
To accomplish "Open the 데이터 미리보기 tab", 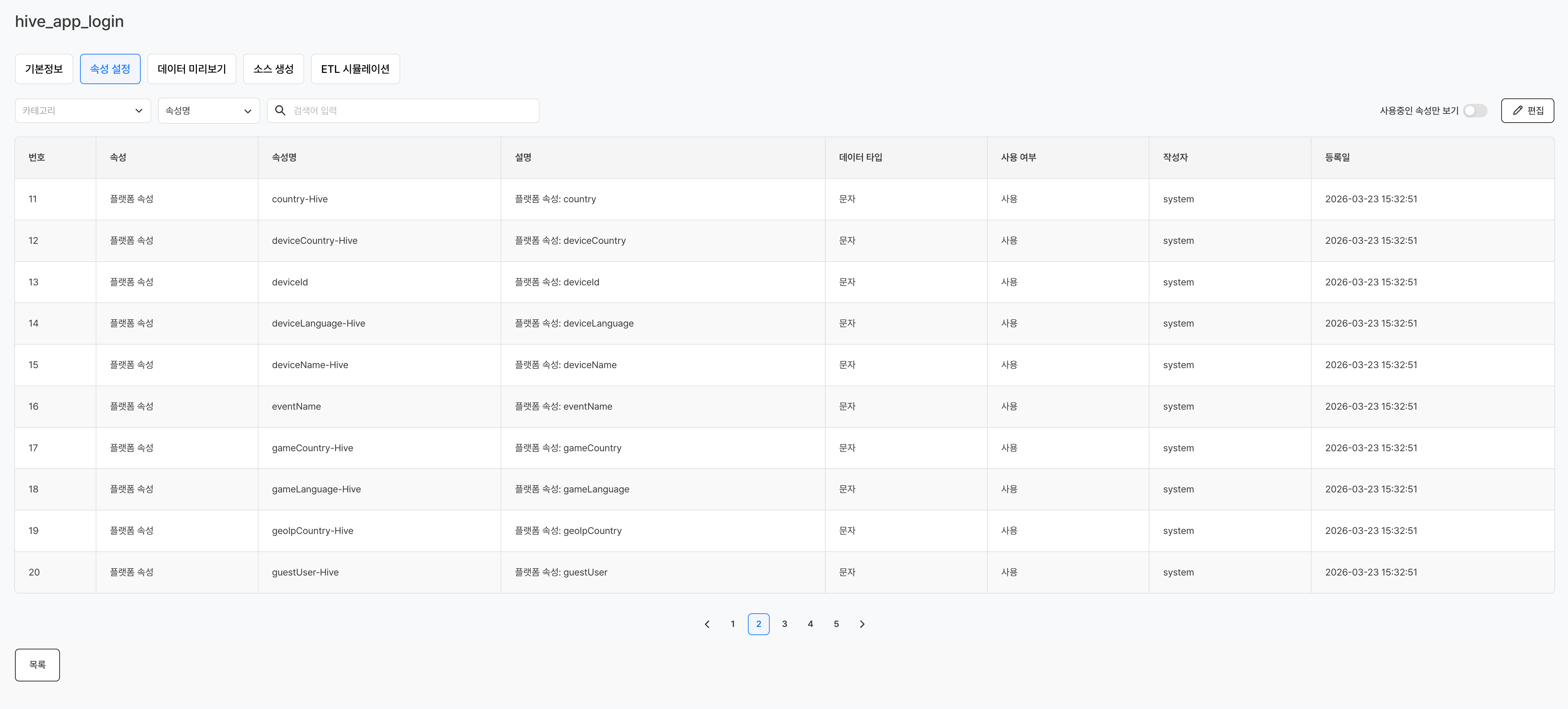I will point(192,69).
